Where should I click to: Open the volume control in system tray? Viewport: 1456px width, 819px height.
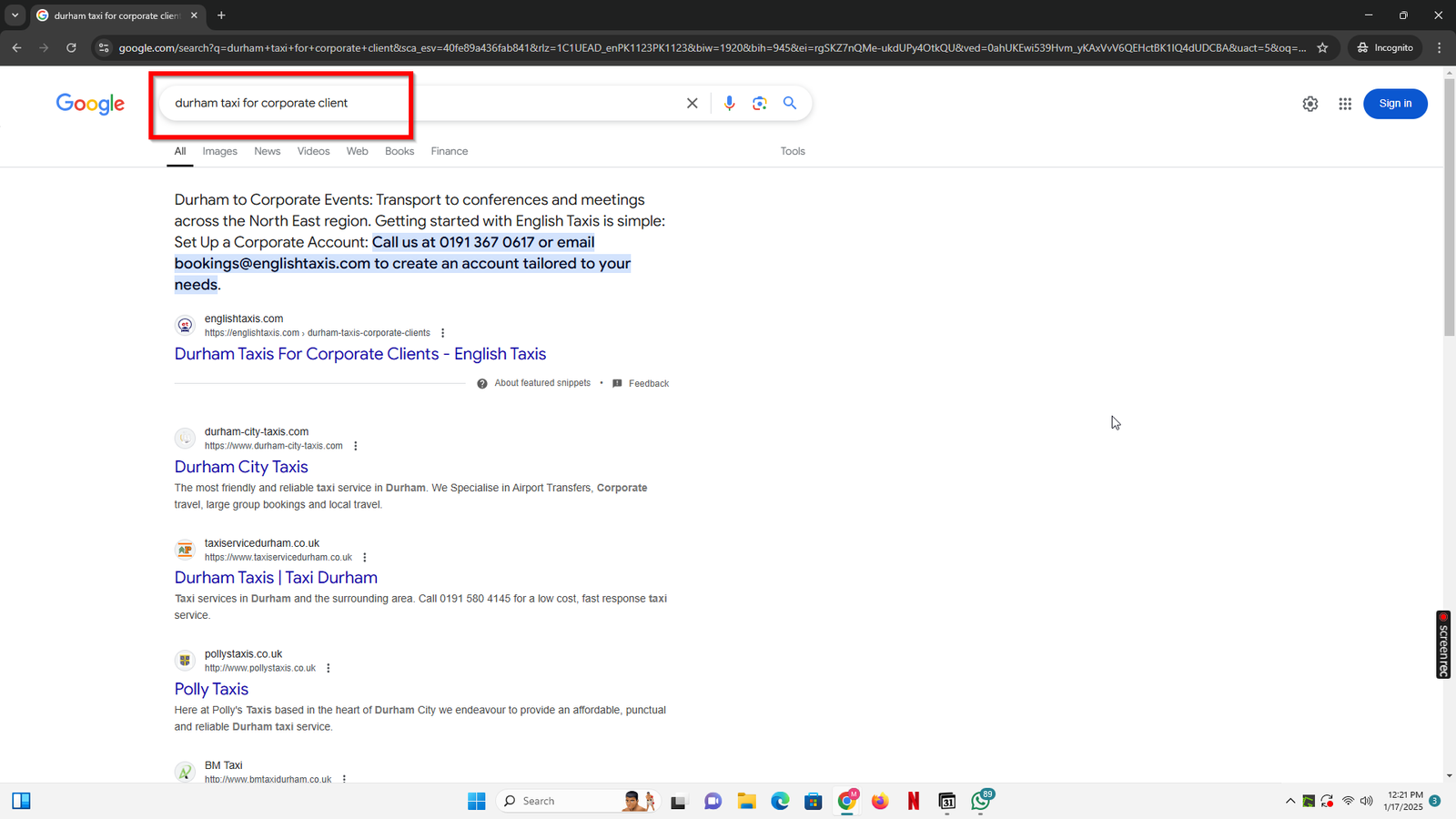1366,801
